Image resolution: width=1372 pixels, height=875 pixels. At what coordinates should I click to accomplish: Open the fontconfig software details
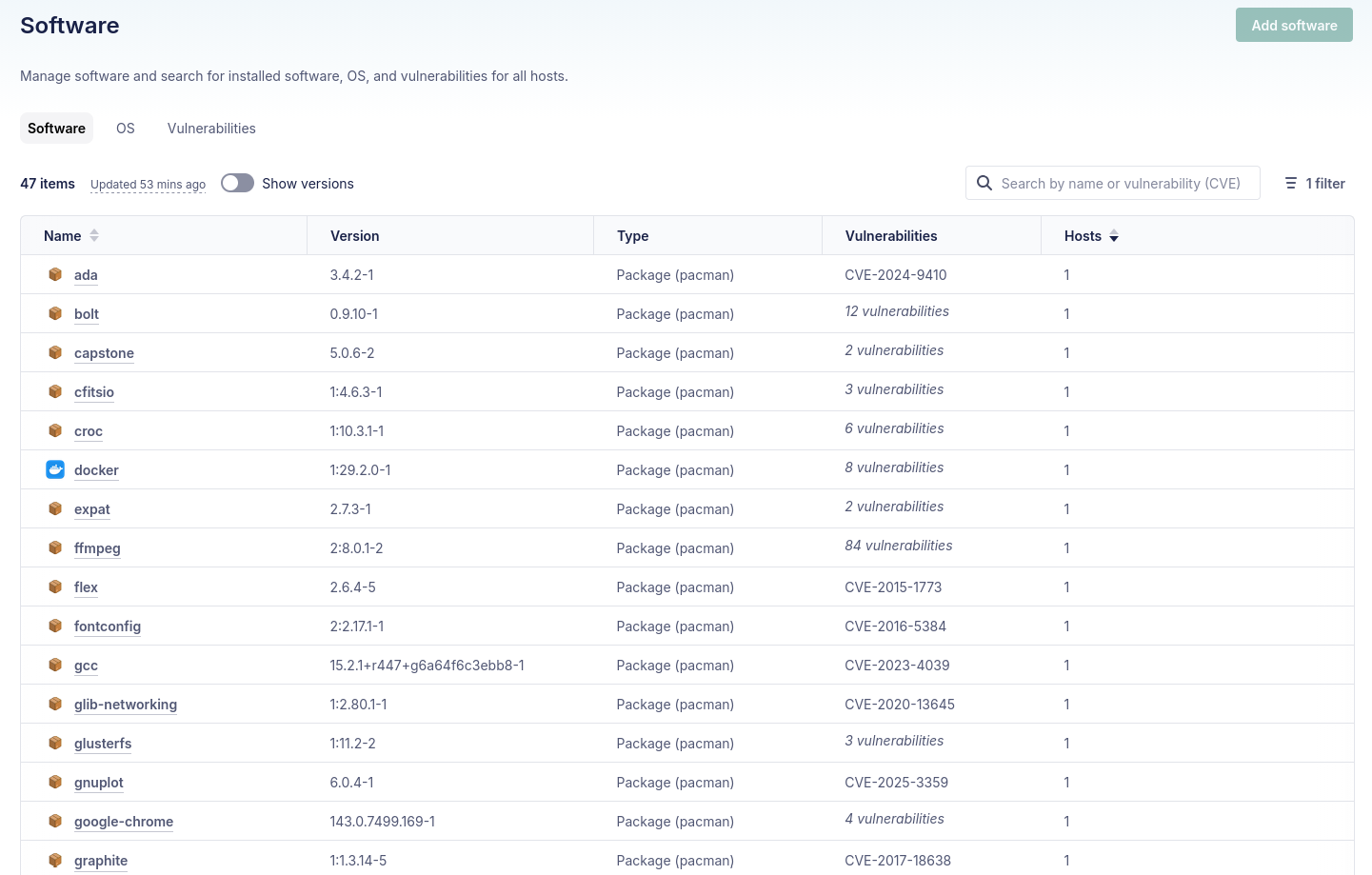(x=108, y=626)
